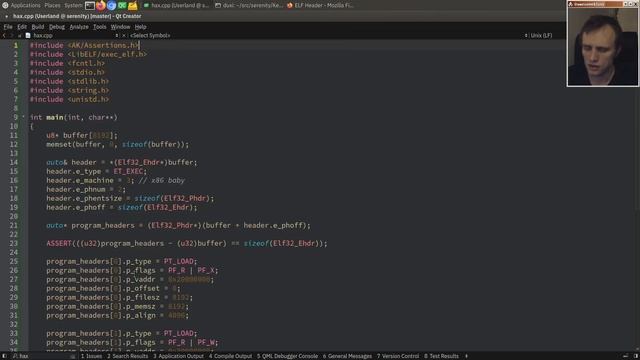
Task: Switch to the ELF Header Mozilla Firefox window
Action: pos(320,6)
